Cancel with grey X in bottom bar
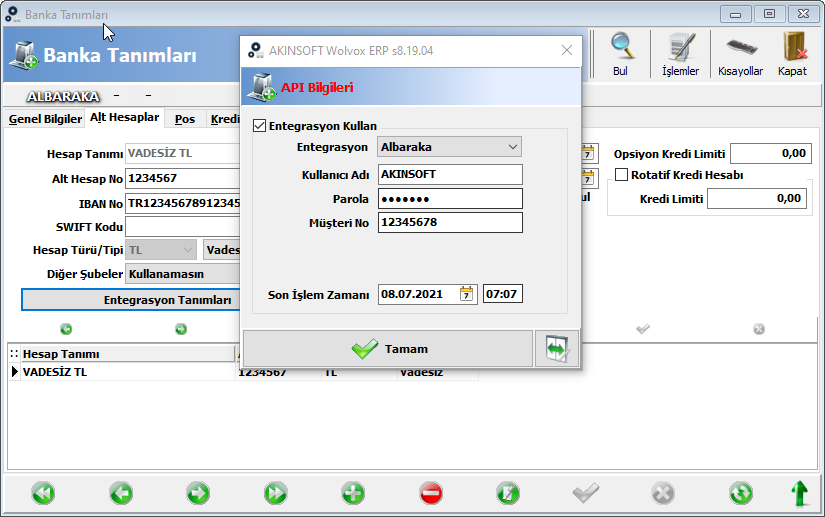Screen dimensions: 825x517 coord(663,493)
